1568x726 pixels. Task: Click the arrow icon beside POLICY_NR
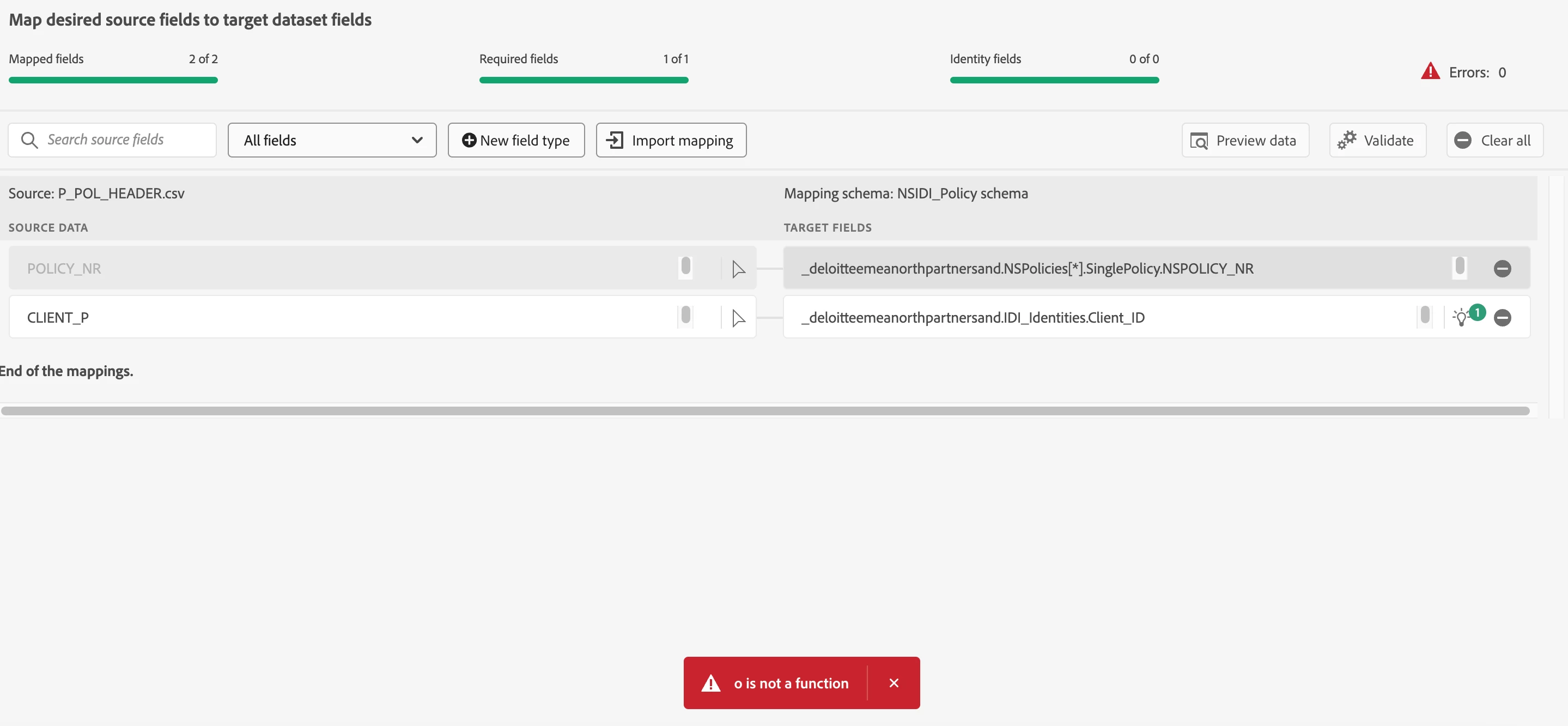738,269
